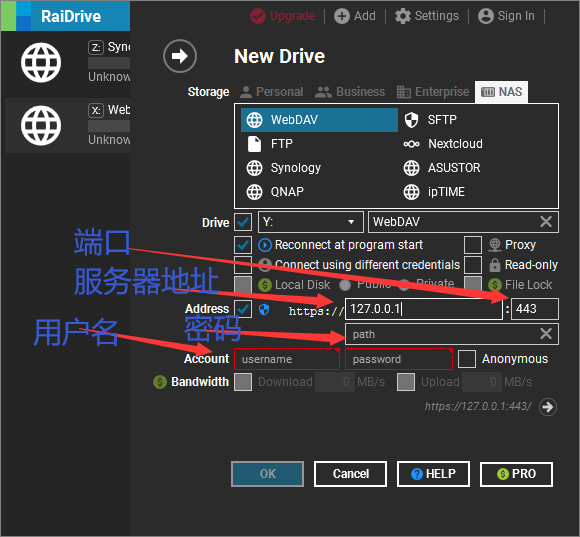Toggle the Upload bandwidth checkbox
Viewport: 580px width, 537px height.
[x=406, y=382]
